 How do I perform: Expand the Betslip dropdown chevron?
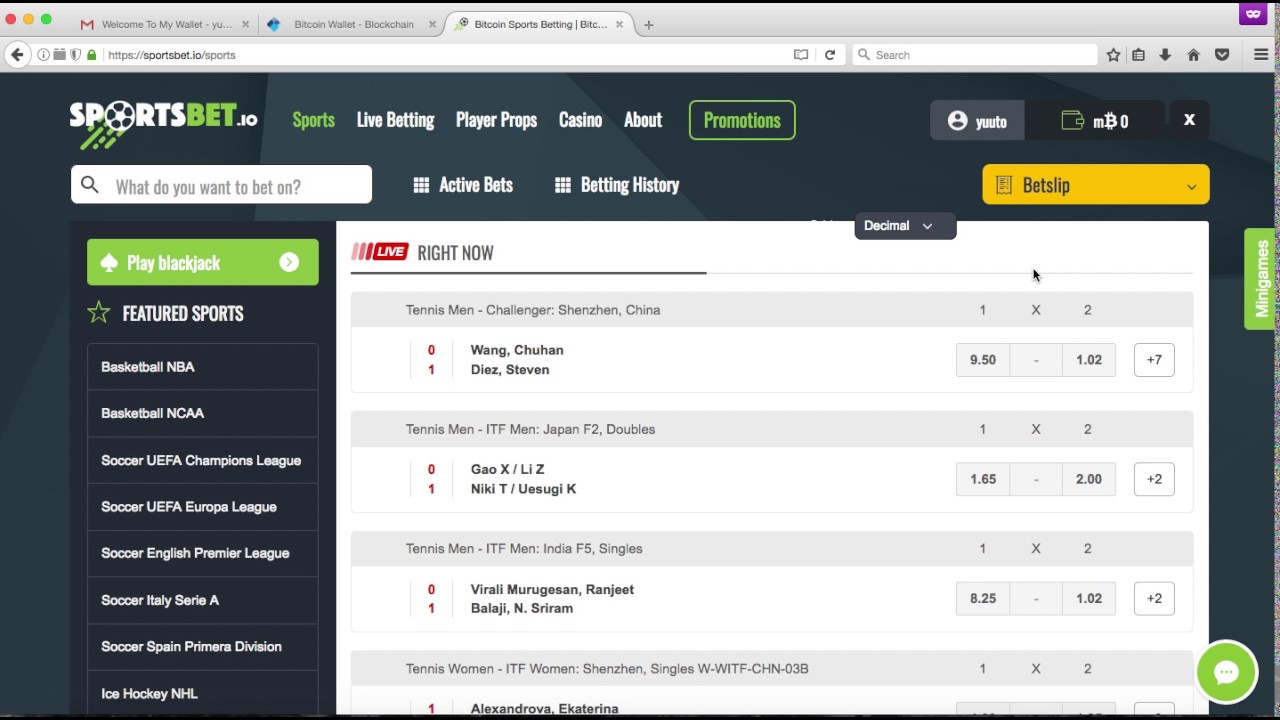[1191, 186]
